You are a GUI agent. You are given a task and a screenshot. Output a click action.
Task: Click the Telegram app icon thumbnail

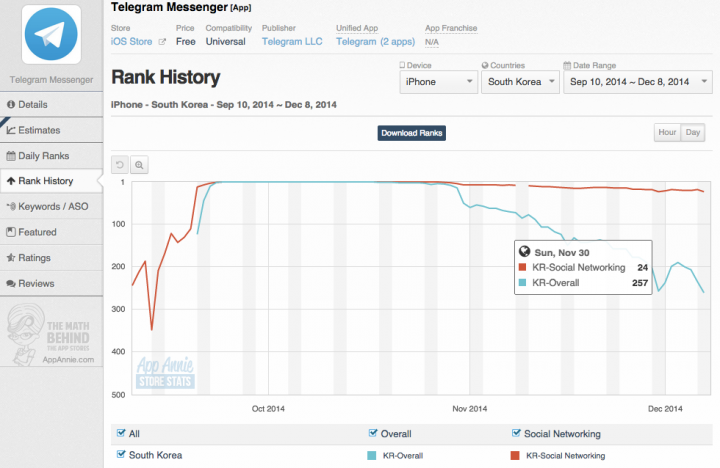(51, 34)
